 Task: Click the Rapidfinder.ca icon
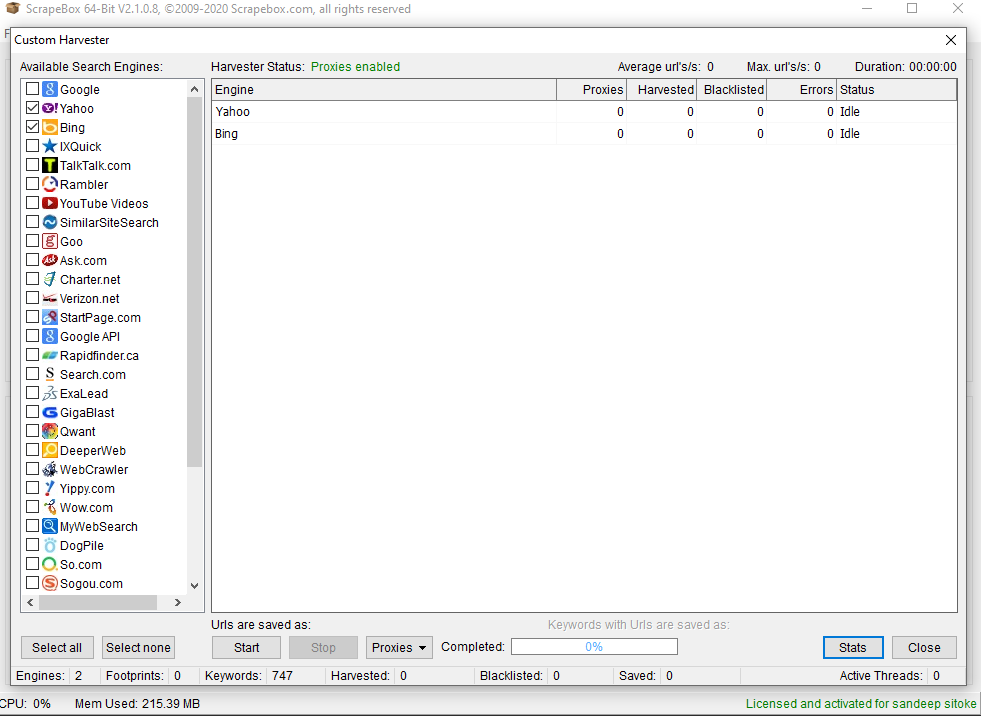point(50,355)
